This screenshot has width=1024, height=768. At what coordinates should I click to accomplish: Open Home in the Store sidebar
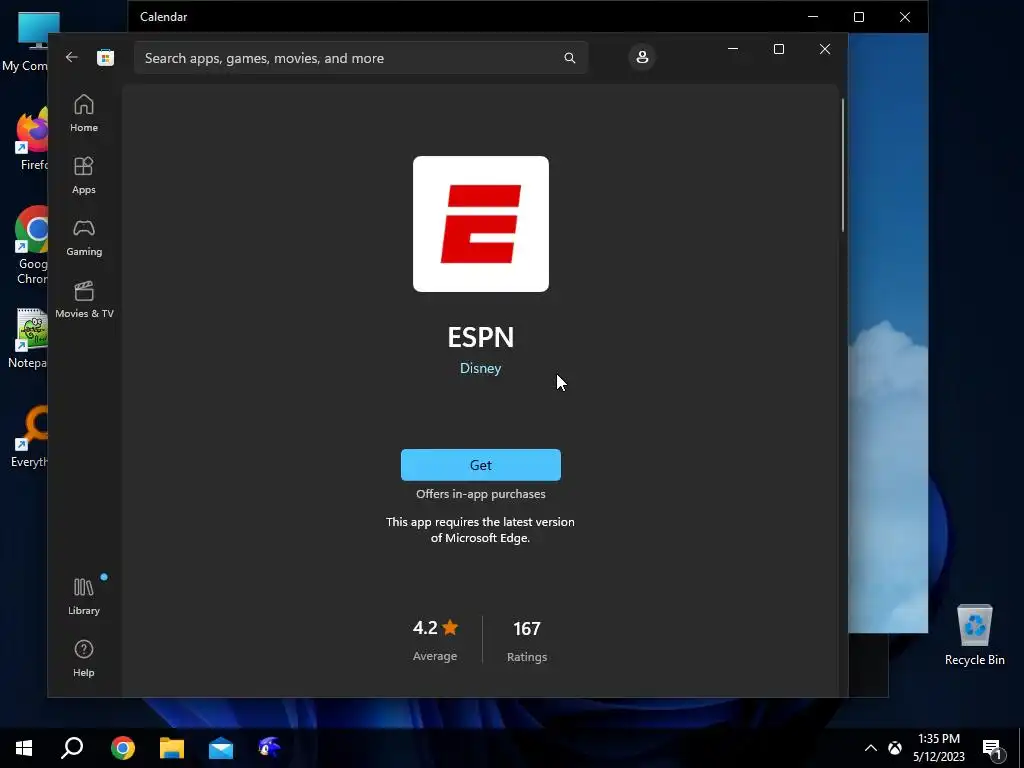(84, 114)
